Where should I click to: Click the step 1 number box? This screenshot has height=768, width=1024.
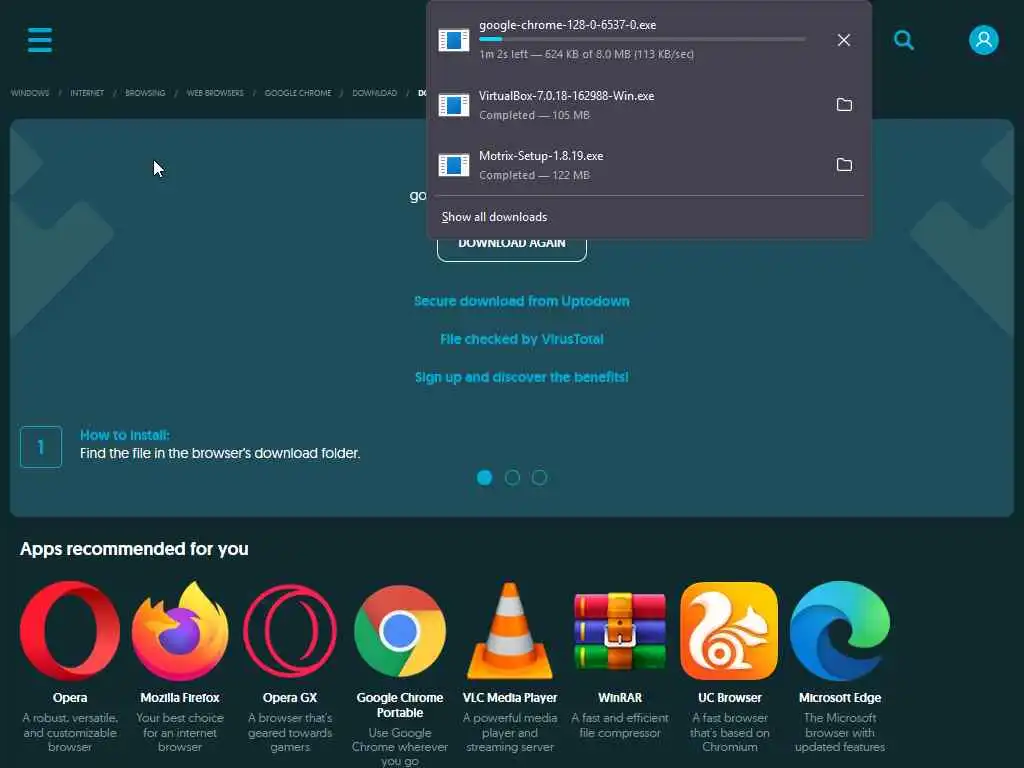pyautogui.click(x=41, y=447)
